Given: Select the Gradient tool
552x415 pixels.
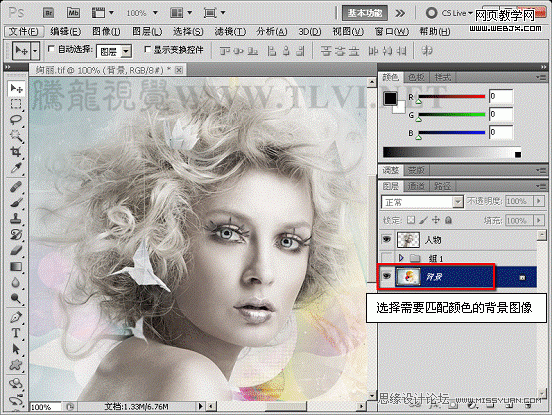Looking at the screenshot, I should click(16, 266).
